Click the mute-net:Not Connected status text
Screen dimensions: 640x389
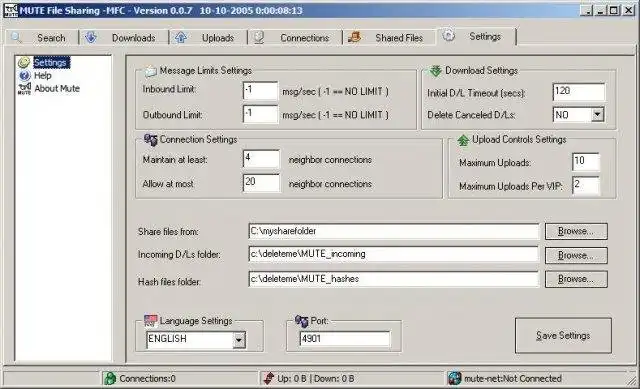pyautogui.click(x=513, y=378)
